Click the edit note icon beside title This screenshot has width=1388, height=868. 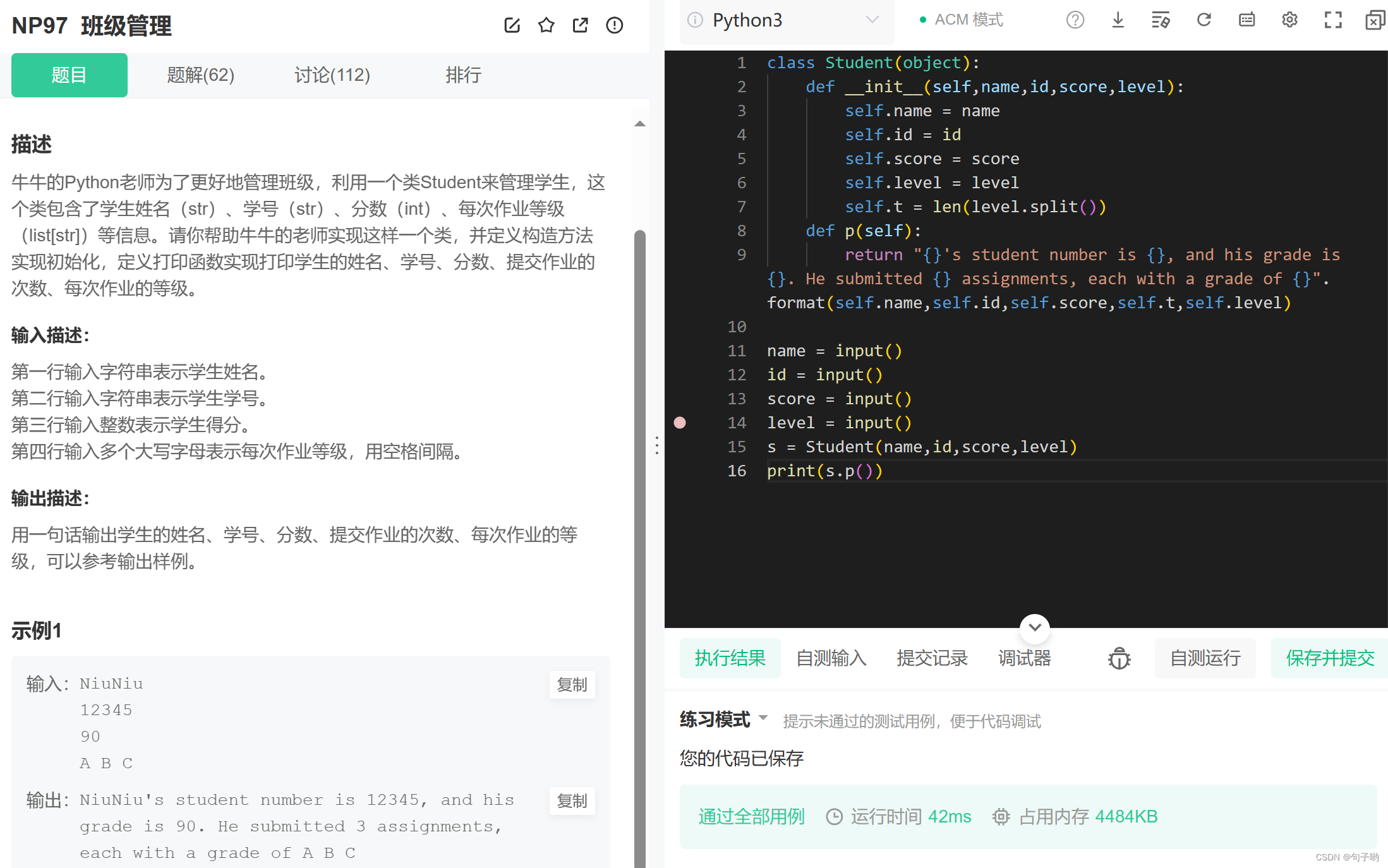tap(512, 25)
